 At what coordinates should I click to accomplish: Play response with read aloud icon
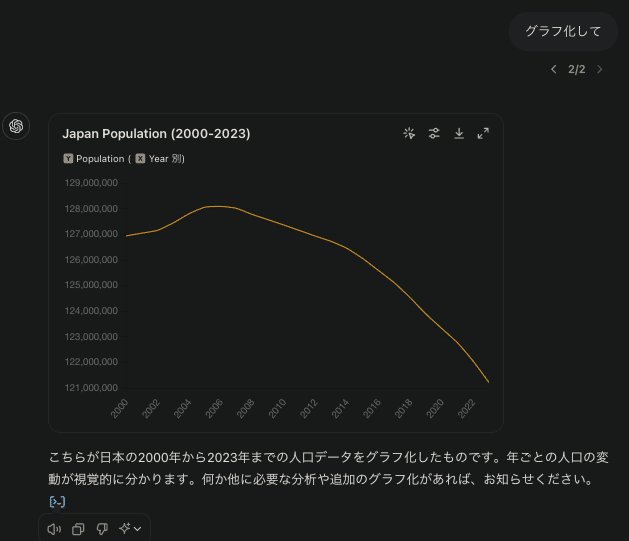pyautogui.click(x=54, y=529)
